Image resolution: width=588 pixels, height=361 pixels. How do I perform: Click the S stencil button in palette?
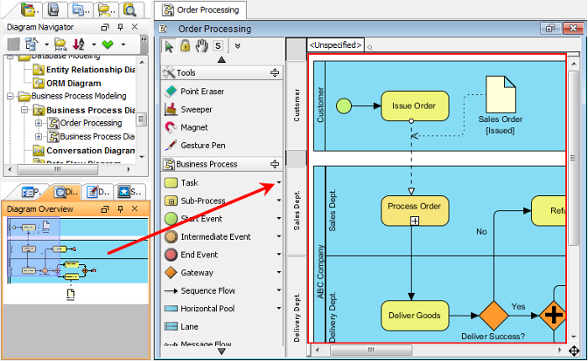pyautogui.click(x=218, y=46)
